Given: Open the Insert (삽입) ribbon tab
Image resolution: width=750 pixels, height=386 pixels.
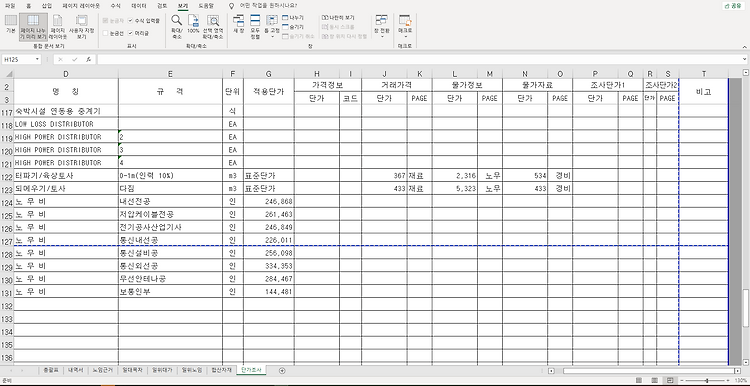Looking at the screenshot, I should pos(46,6).
